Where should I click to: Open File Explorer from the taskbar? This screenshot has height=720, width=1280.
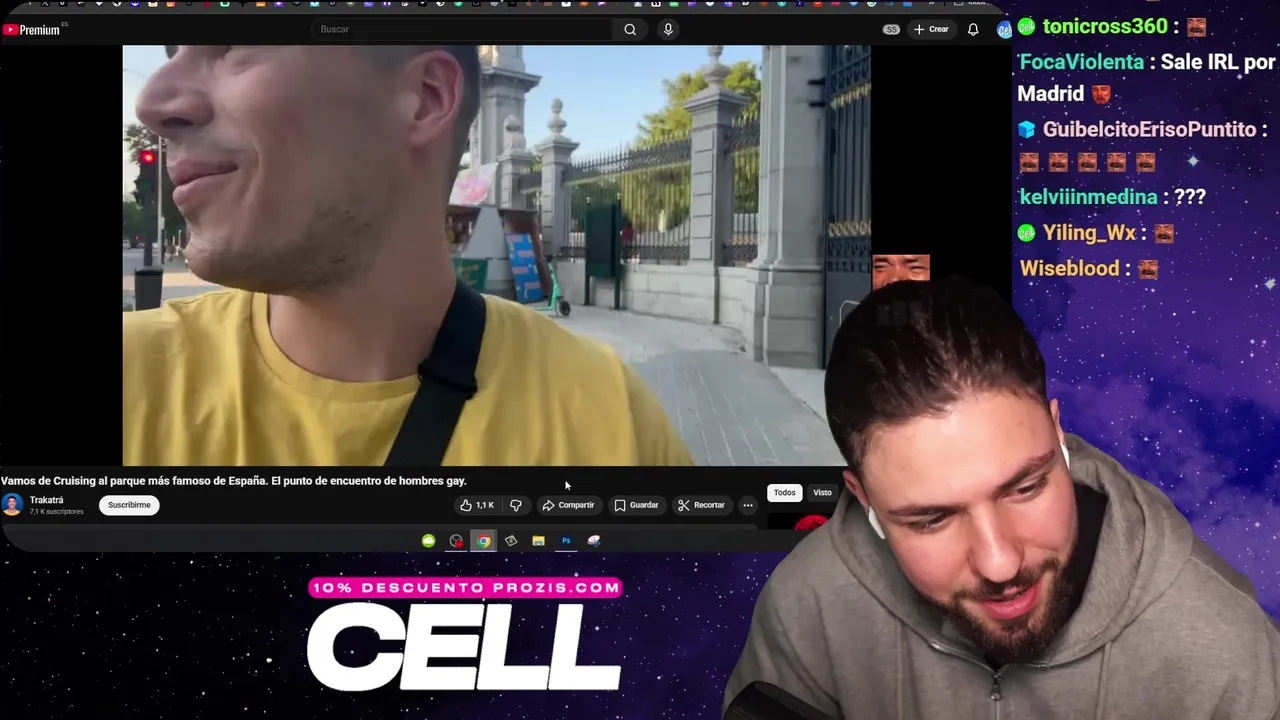tap(538, 541)
